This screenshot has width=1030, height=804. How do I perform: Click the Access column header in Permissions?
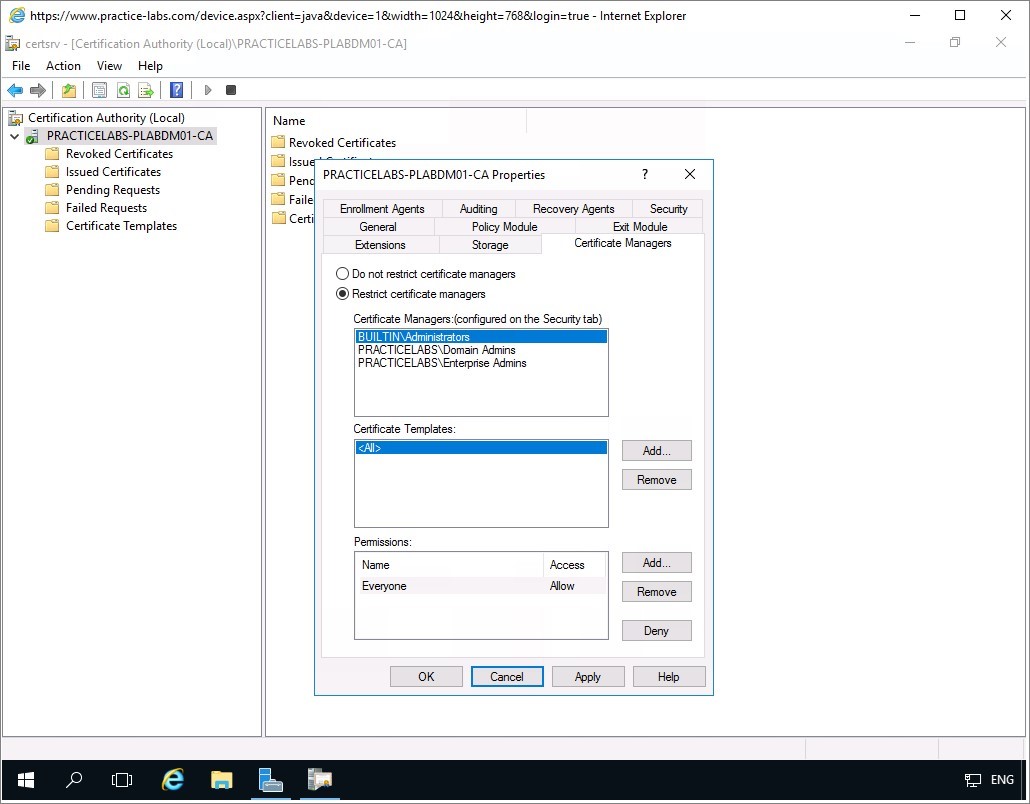pos(574,565)
